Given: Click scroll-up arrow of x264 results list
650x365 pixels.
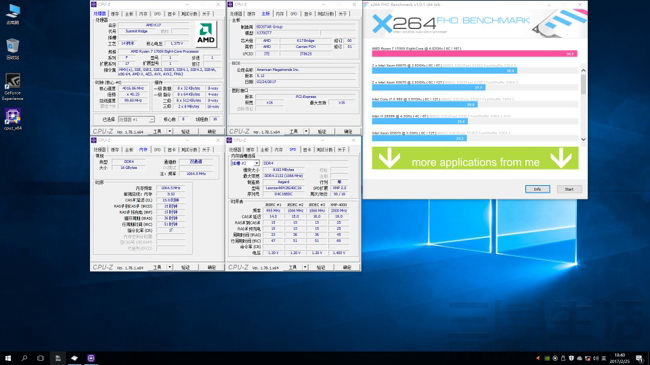Looking at the screenshot, I should coord(583,71).
